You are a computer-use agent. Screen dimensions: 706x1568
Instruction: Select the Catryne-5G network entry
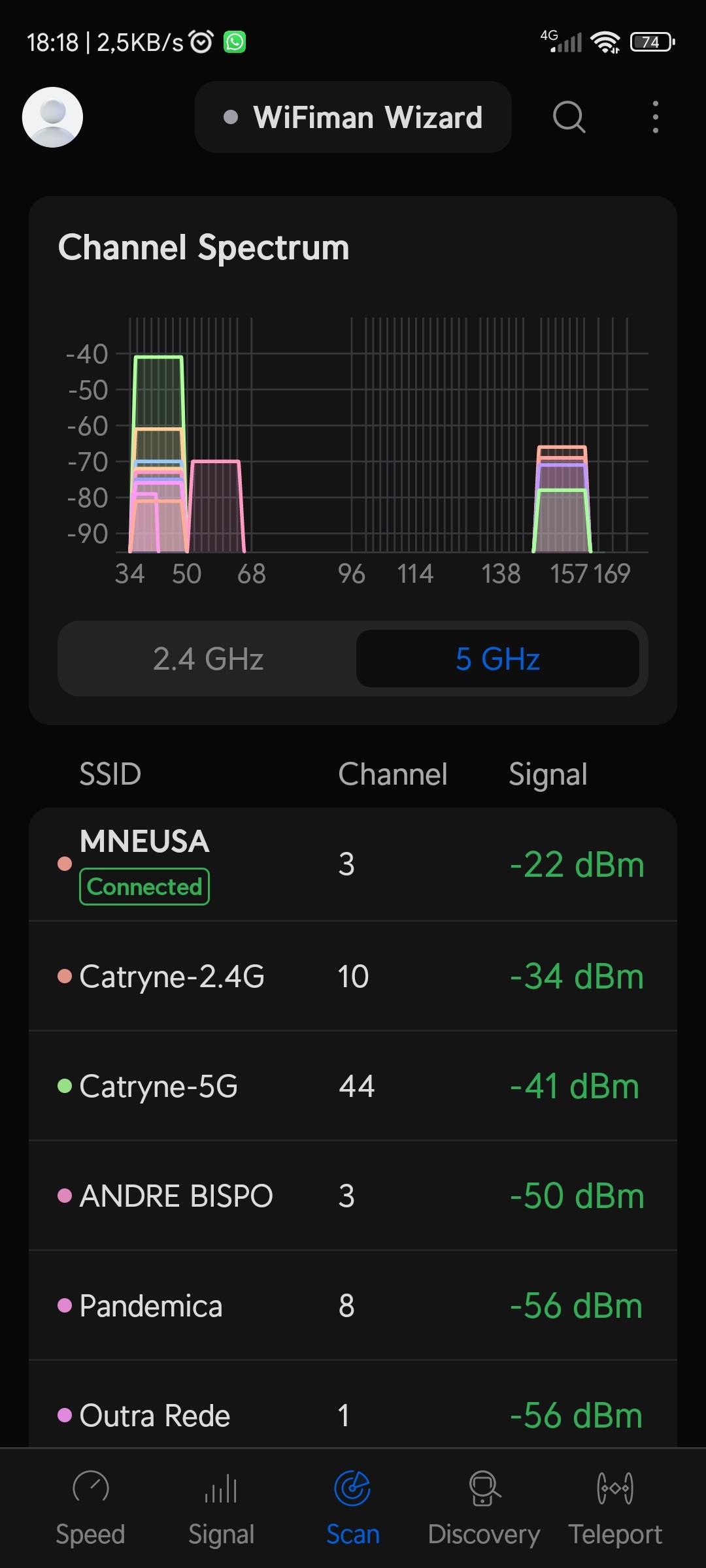pos(353,1086)
